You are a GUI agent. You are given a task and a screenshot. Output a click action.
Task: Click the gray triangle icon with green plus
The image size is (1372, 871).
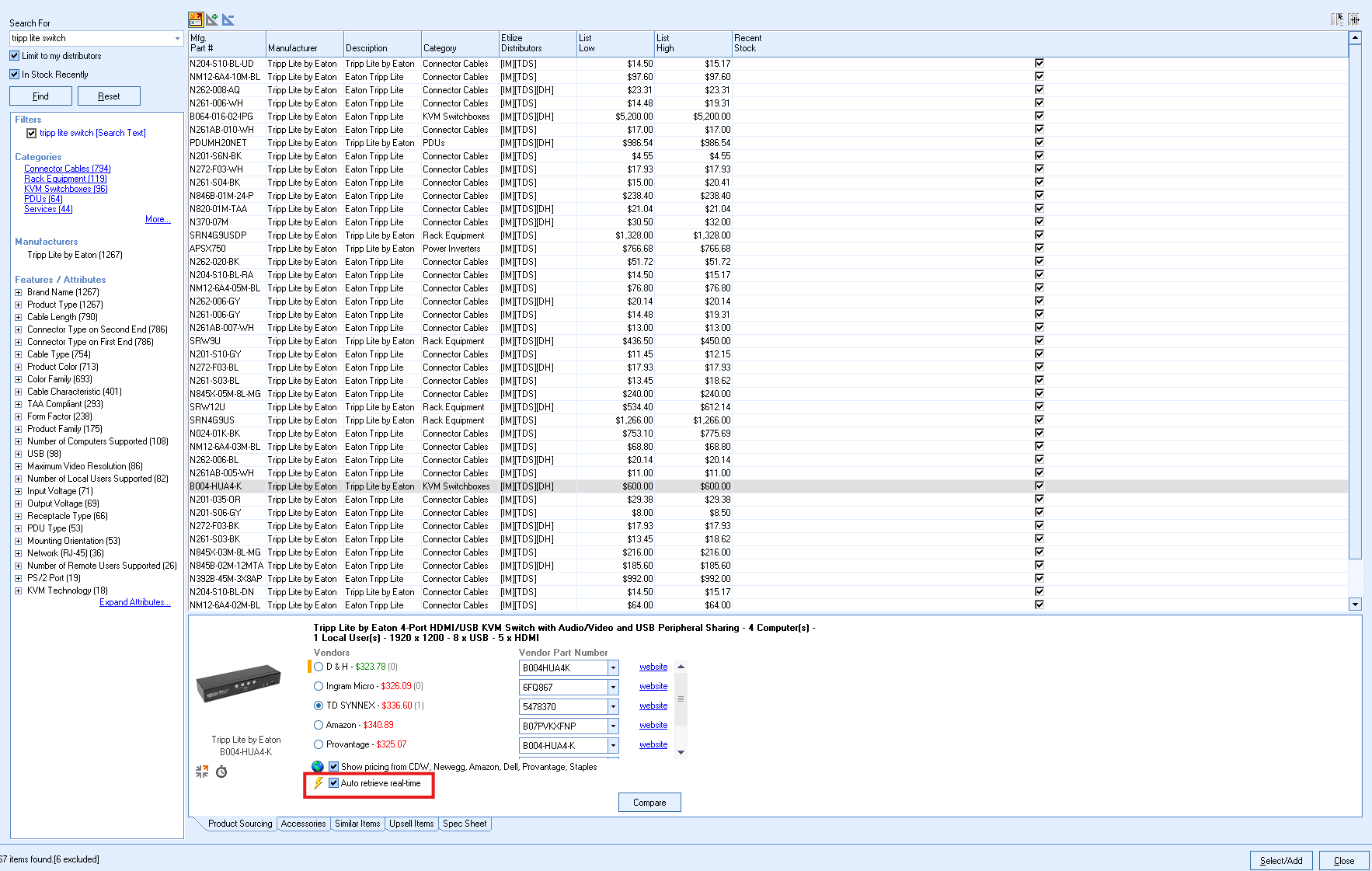(212, 19)
